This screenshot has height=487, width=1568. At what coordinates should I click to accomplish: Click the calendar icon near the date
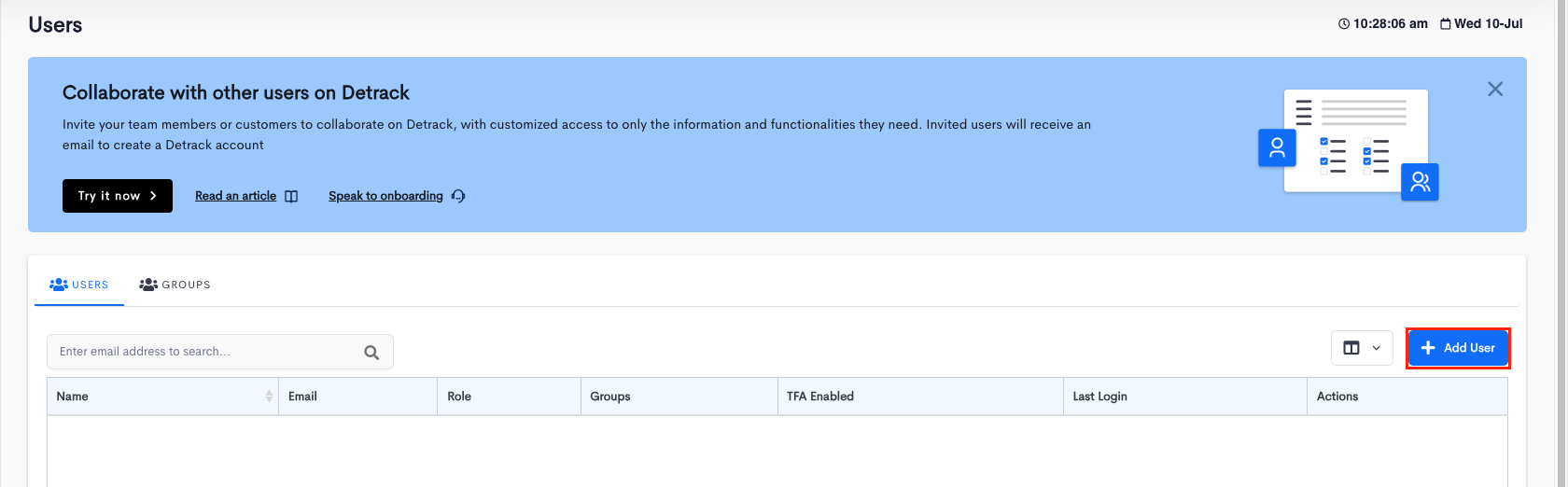(1446, 24)
